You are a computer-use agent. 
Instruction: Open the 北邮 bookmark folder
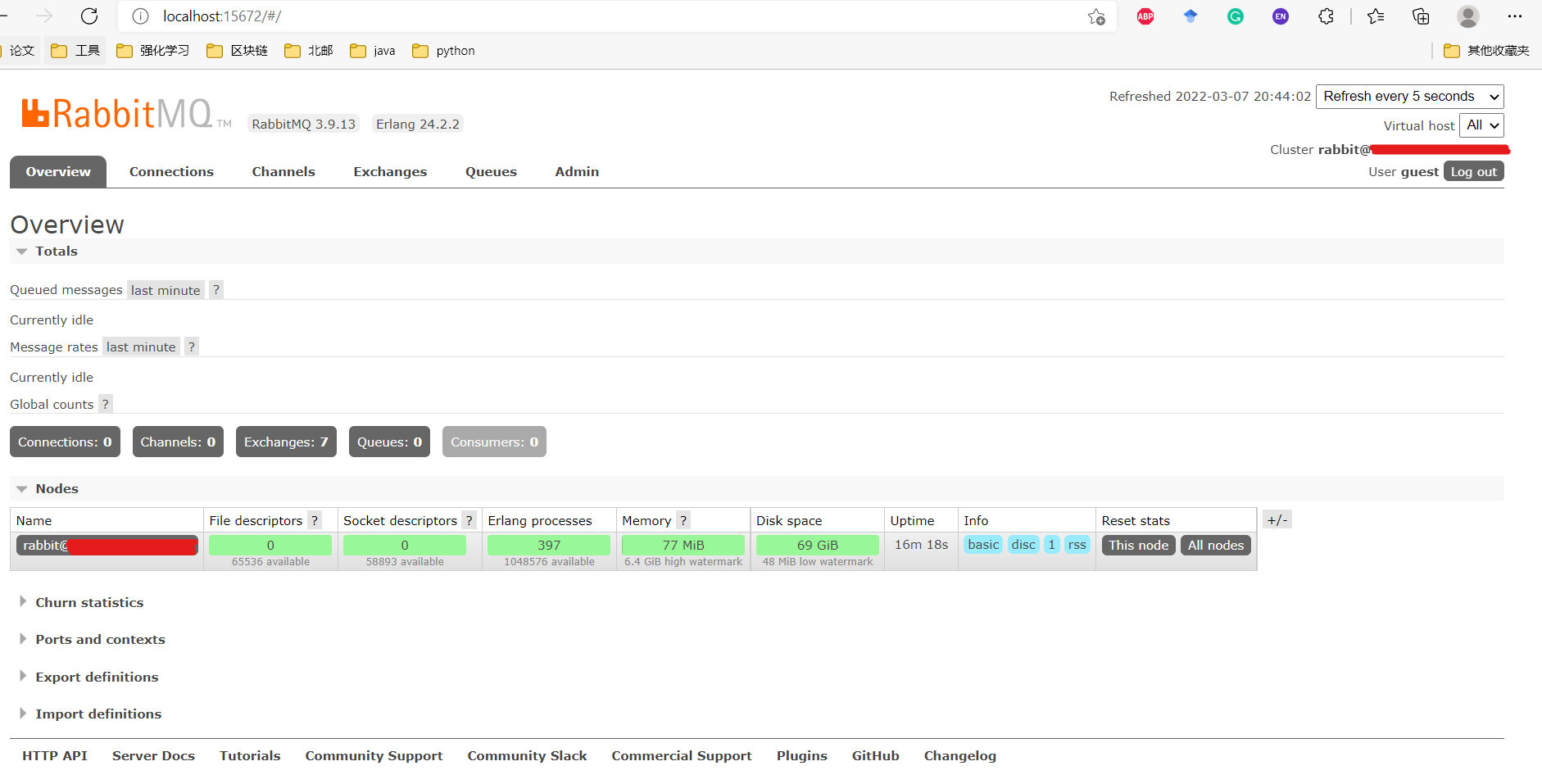point(308,51)
